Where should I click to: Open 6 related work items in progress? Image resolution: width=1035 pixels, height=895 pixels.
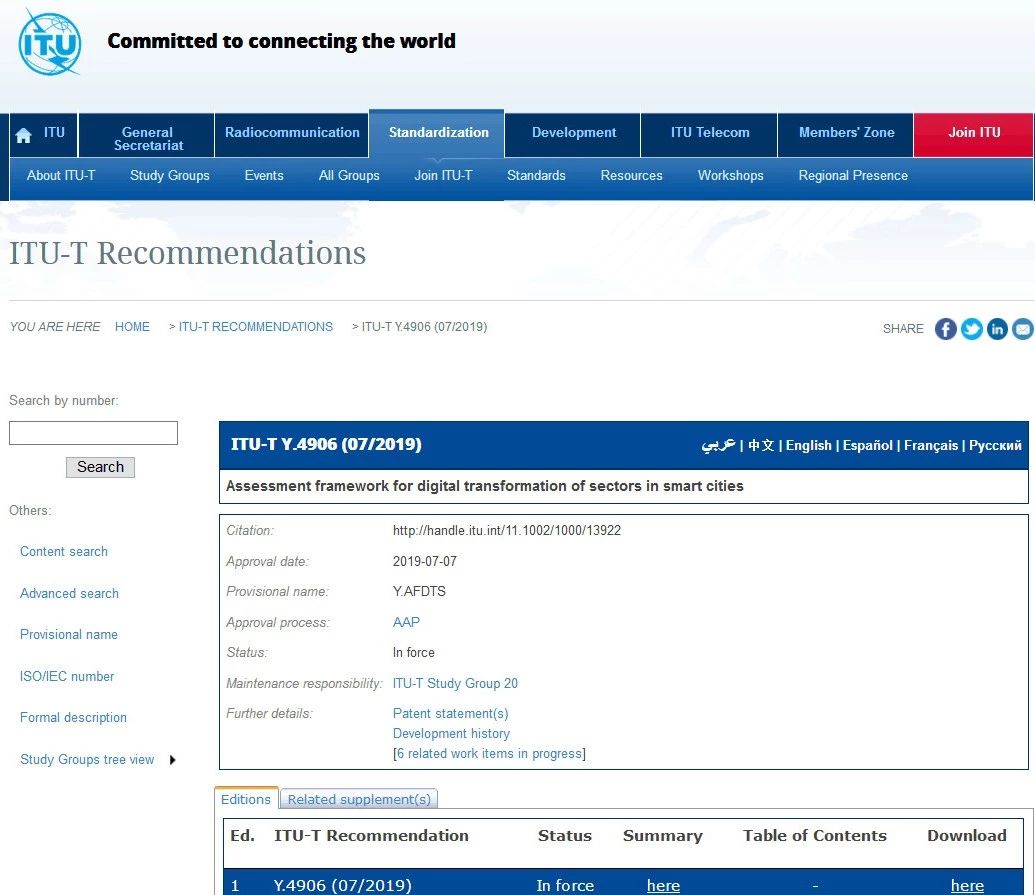pyautogui.click(x=489, y=754)
